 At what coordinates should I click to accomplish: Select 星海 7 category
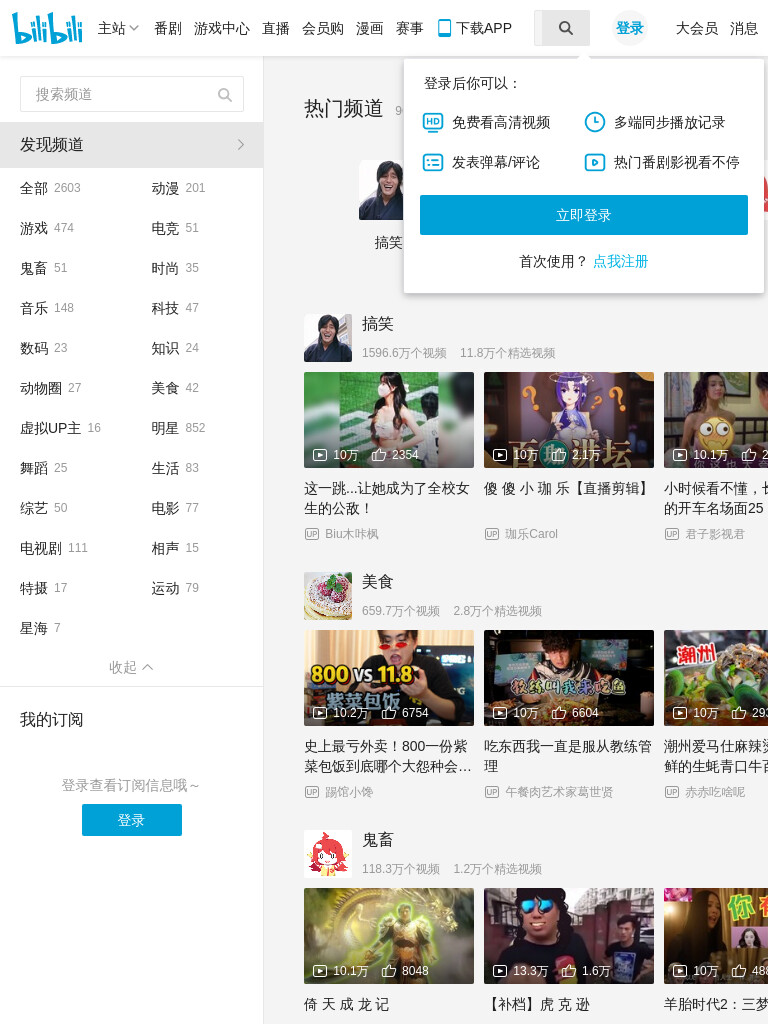40,628
